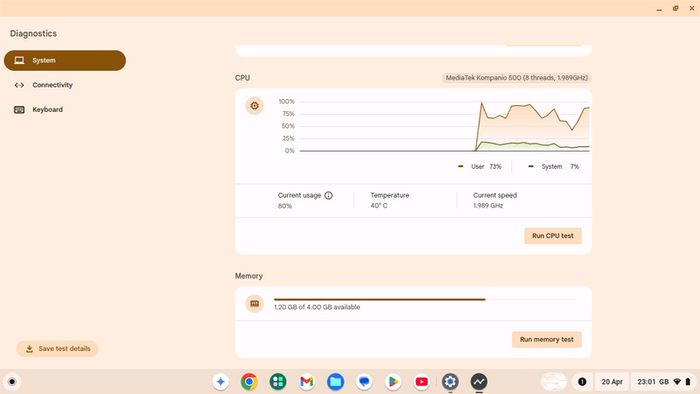Click the Connectivity arrows icon
700x394 pixels.
(19, 85)
